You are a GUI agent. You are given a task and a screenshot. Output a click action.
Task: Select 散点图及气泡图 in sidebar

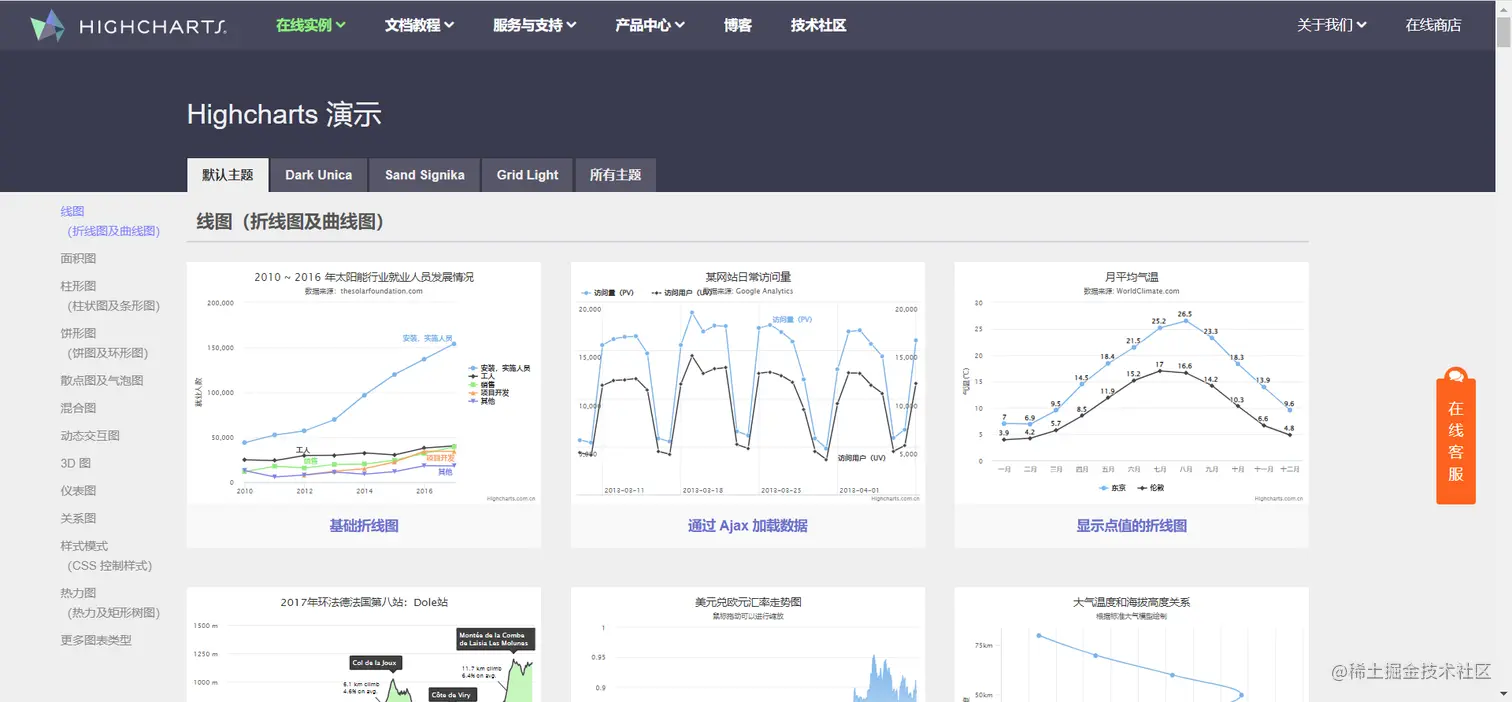click(x=102, y=381)
